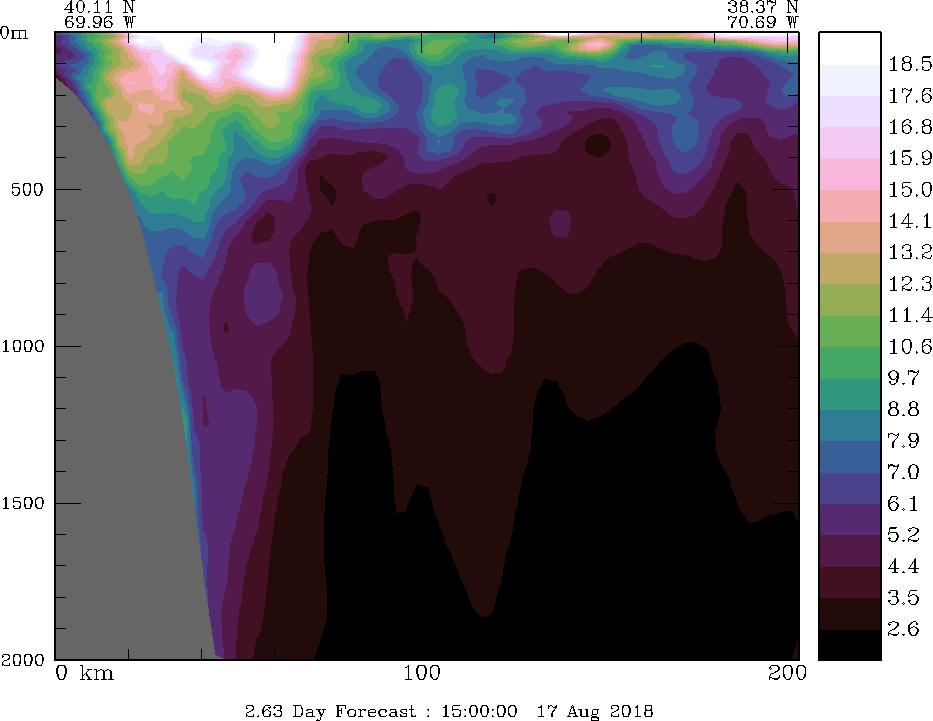Click the colorbar label 13.2
Screen dimensions: 933x721
[910, 252]
